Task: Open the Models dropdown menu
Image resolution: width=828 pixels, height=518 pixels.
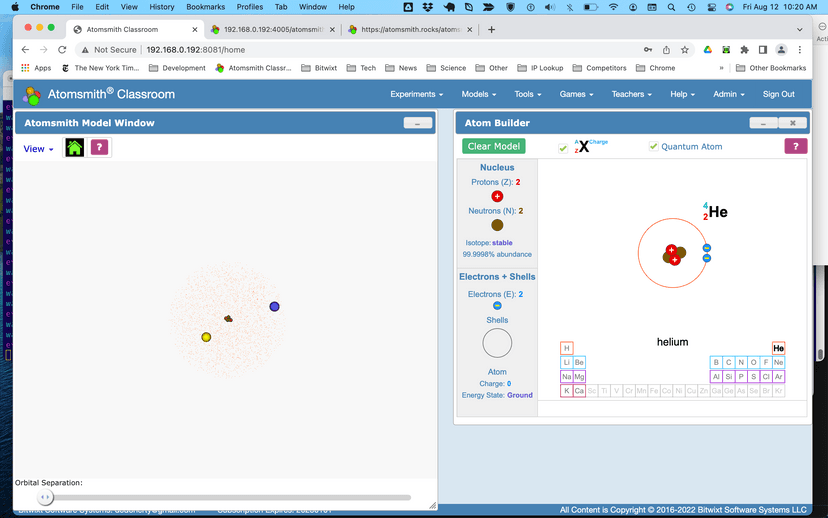Action: 480,94
